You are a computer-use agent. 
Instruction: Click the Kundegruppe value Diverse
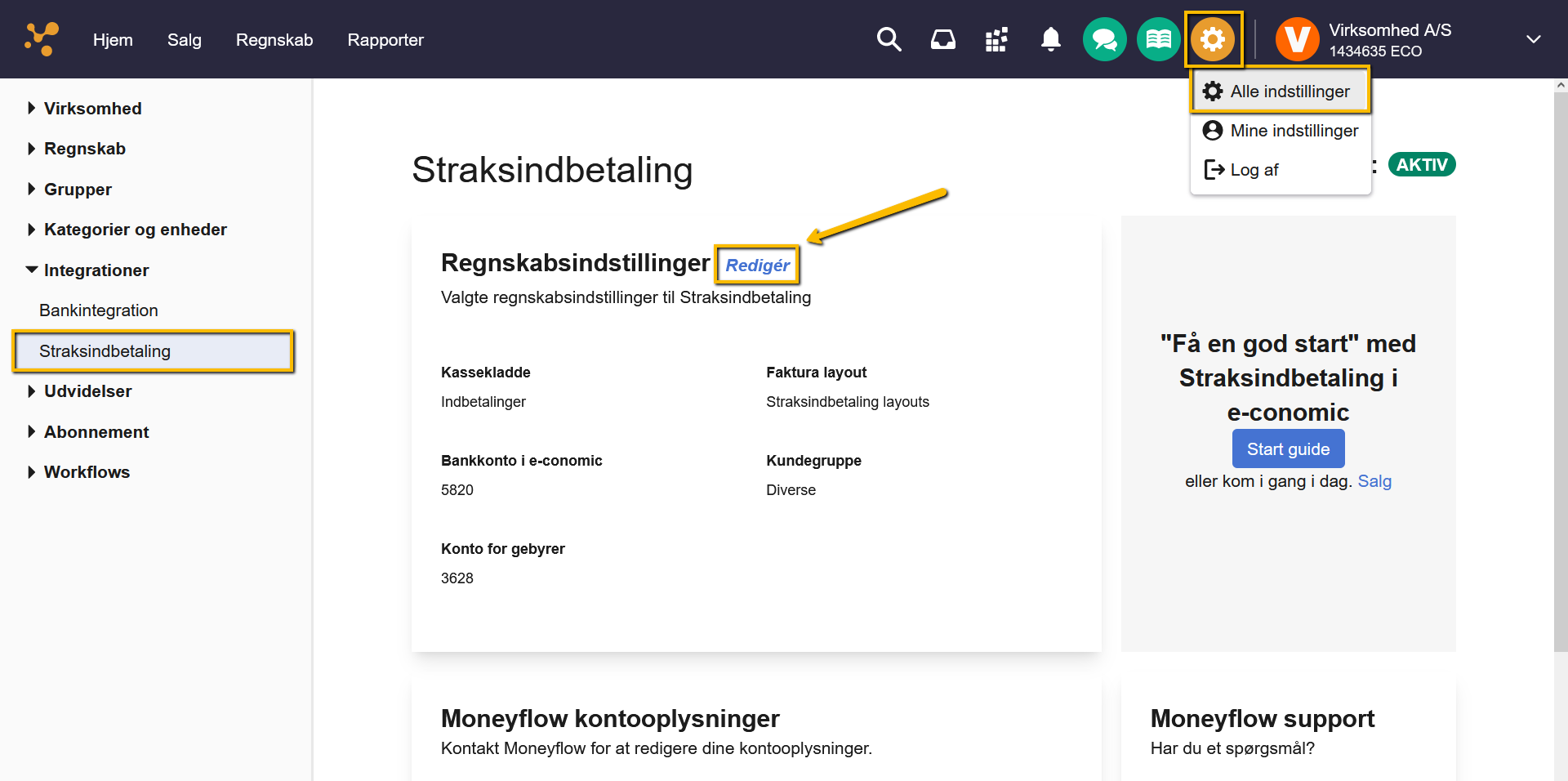pos(791,490)
